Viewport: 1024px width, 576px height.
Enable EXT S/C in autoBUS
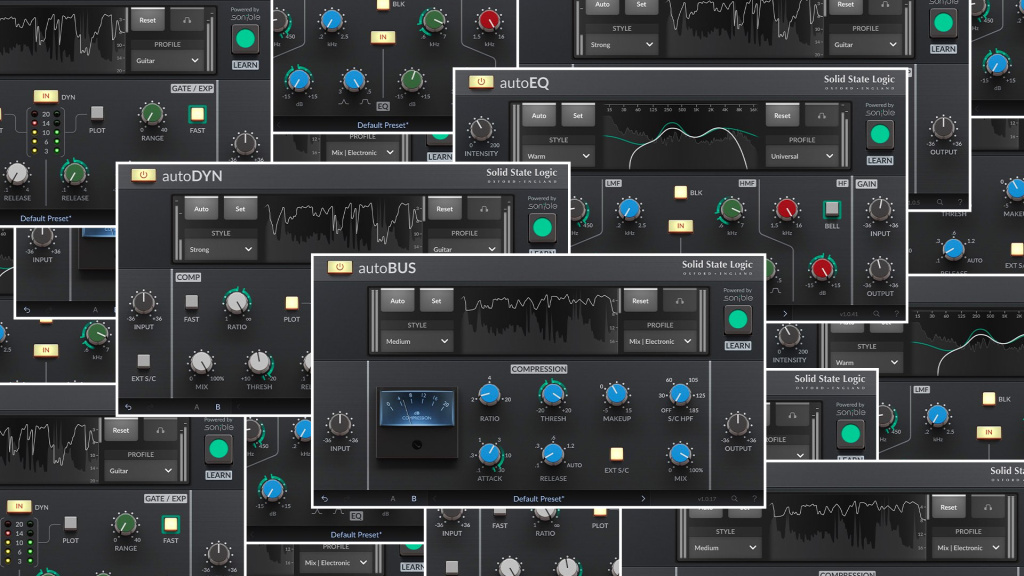[x=616, y=453]
